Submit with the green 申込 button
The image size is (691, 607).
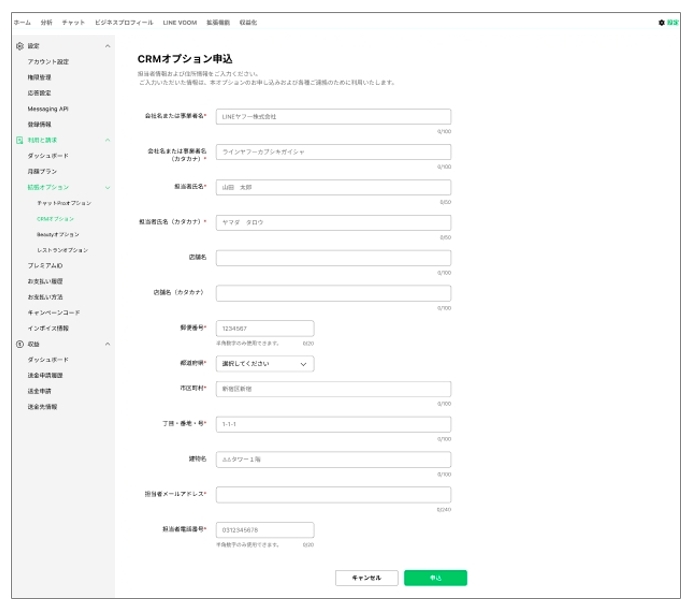click(x=435, y=578)
